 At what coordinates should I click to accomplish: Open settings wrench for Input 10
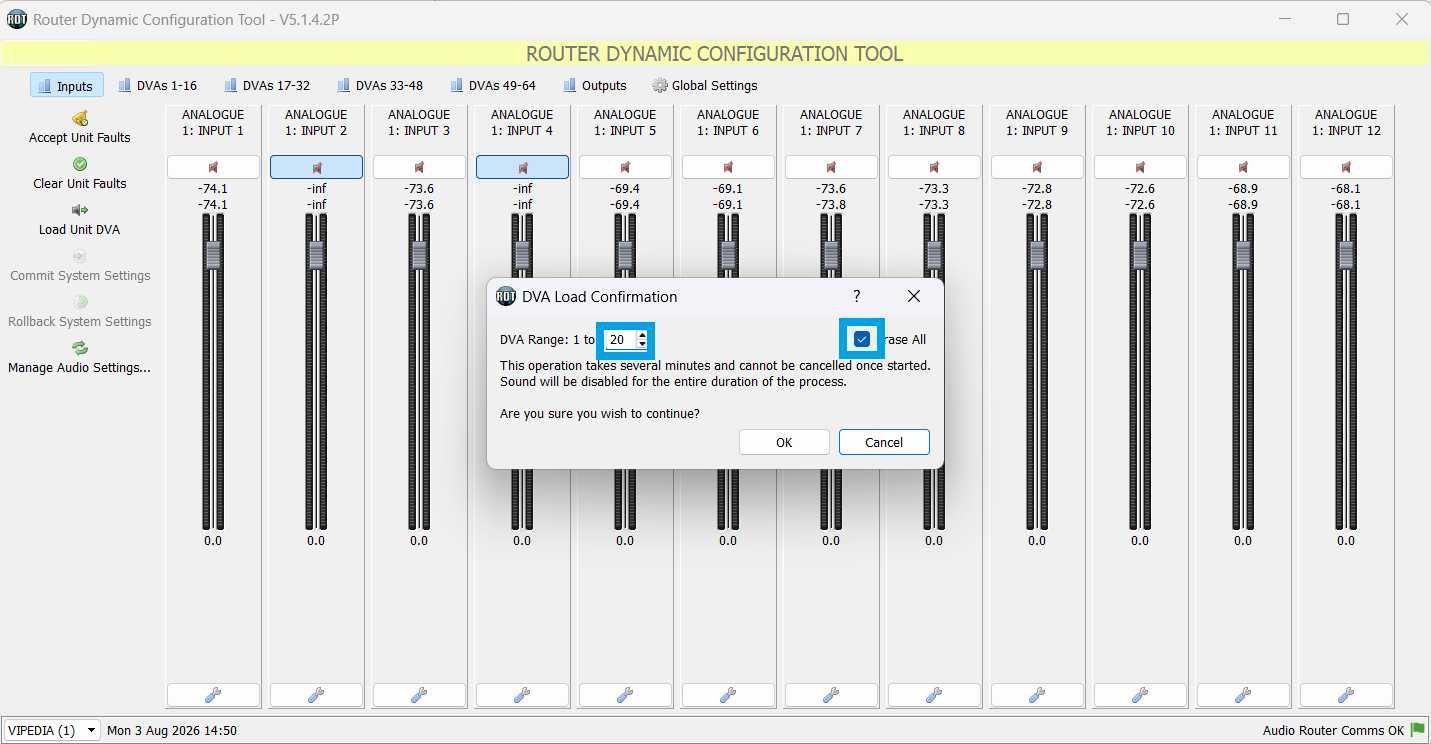[x=1140, y=695]
